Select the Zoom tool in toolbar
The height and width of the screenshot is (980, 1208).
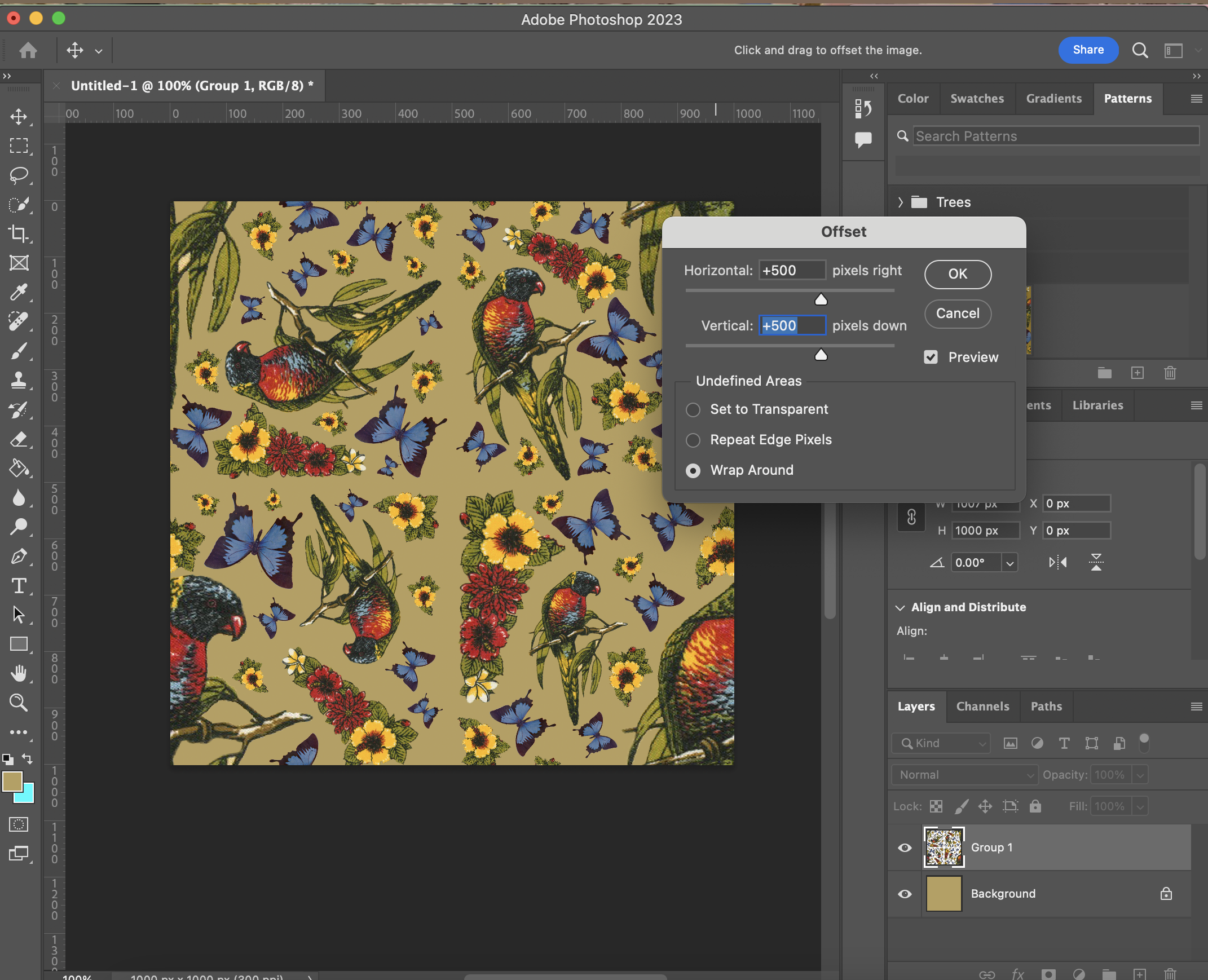(19, 703)
